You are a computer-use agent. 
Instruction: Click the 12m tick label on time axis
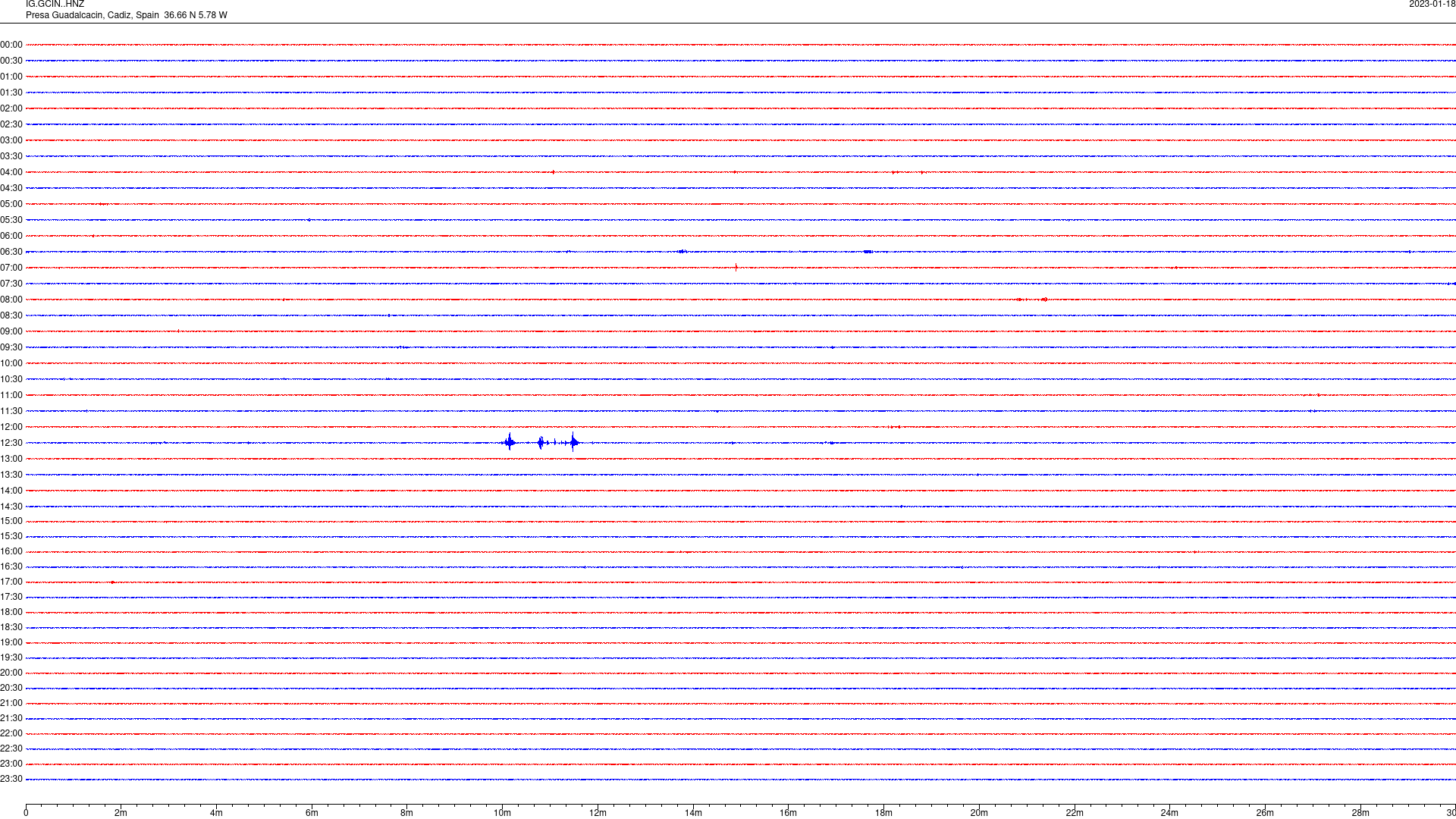point(598,813)
